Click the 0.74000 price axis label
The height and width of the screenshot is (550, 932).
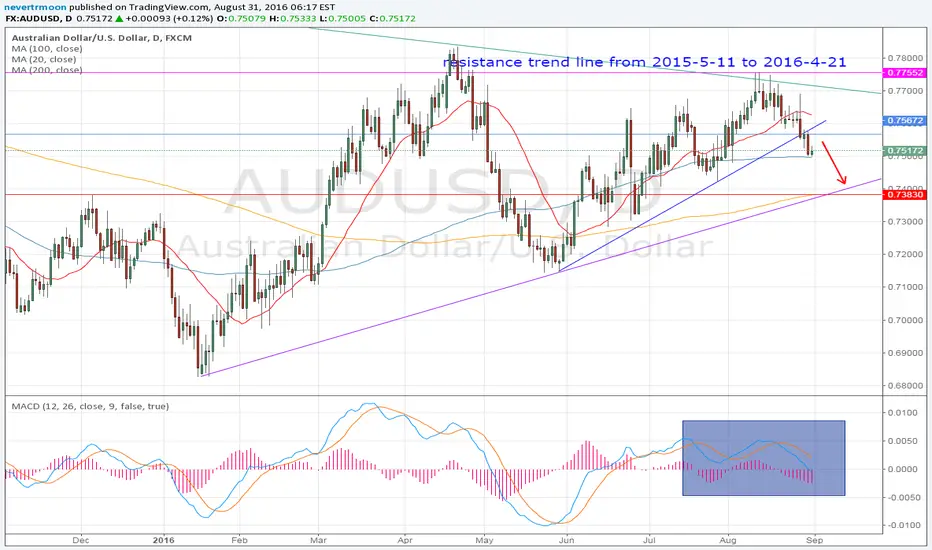[905, 187]
